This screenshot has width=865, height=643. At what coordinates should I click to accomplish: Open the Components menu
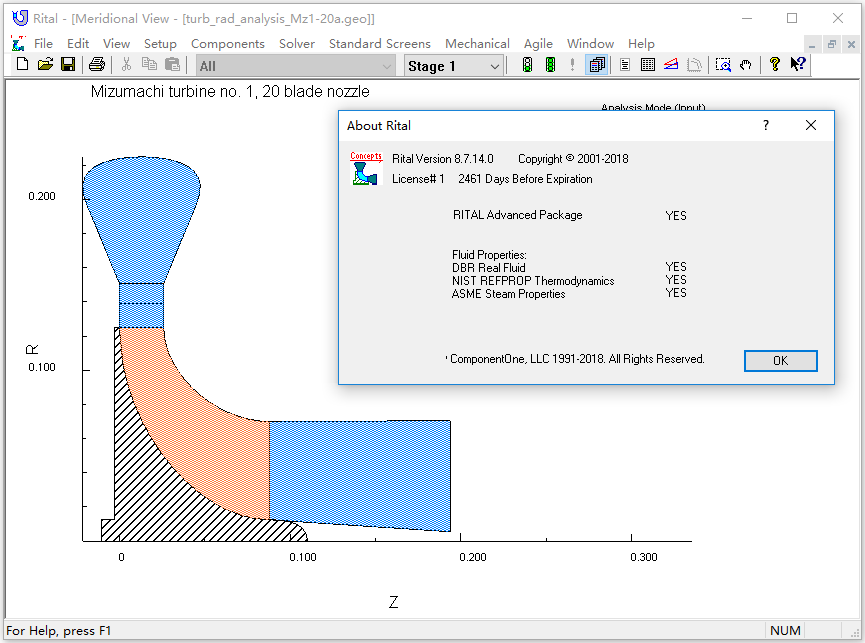[x=228, y=44]
